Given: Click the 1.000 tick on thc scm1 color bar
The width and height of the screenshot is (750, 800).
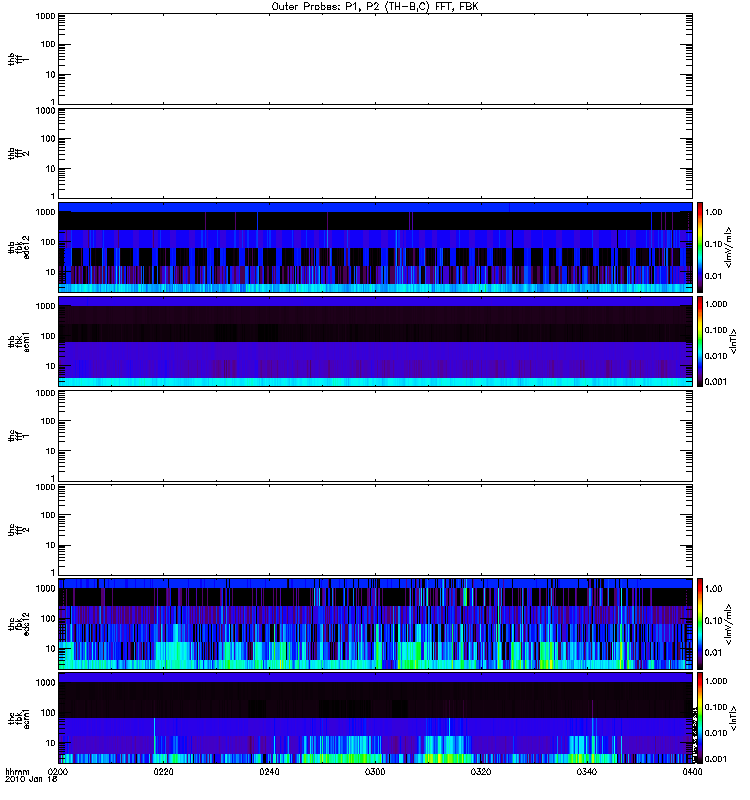Looking at the screenshot, I should click(716, 681).
